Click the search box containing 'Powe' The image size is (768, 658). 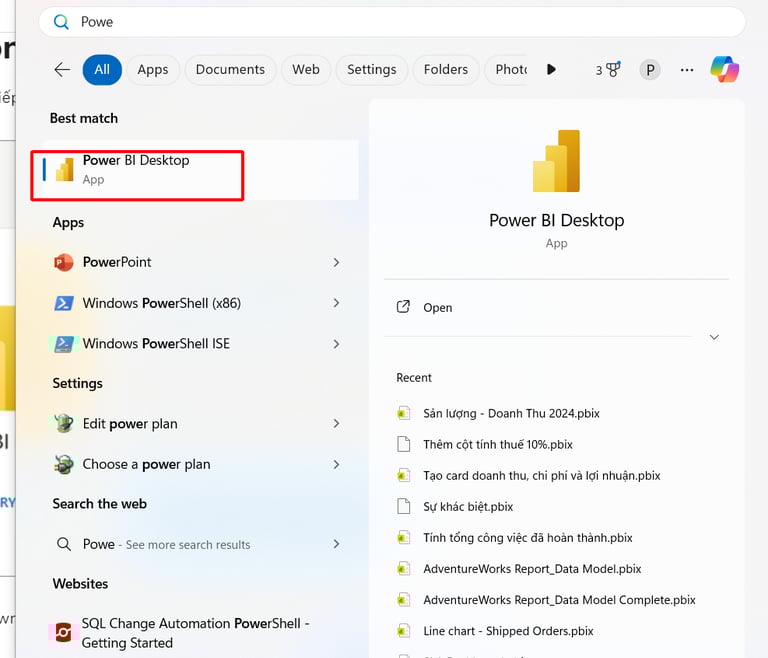392,22
